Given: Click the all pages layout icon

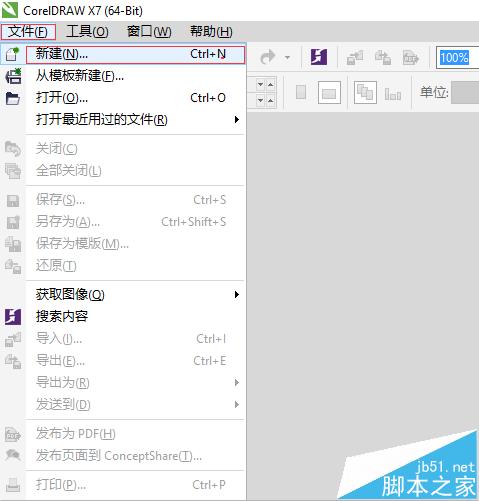Looking at the screenshot, I should [365, 92].
